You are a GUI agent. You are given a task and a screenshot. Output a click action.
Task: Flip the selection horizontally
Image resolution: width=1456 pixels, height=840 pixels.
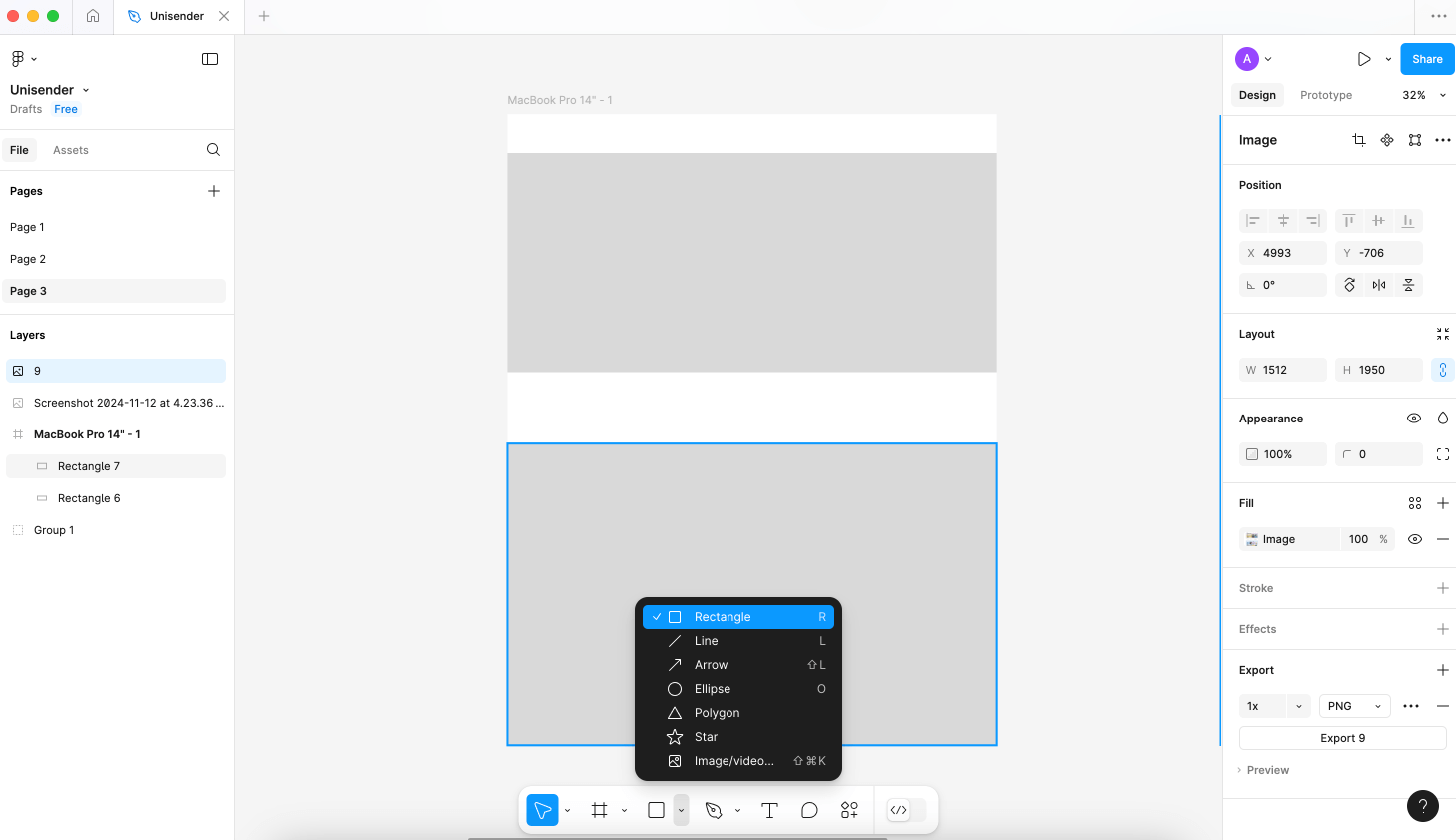click(x=1379, y=285)
